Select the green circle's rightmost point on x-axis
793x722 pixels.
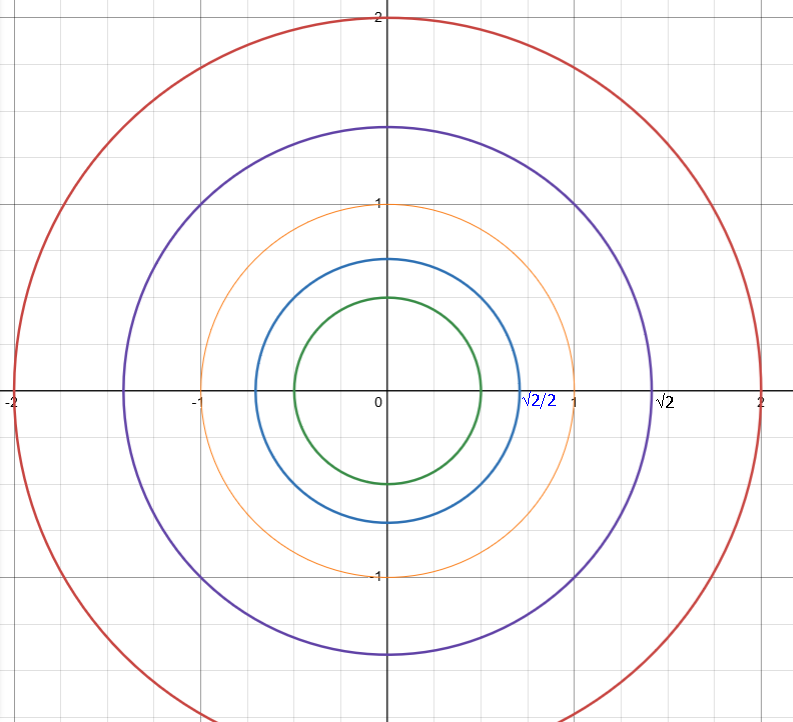click(x=481, y=390)
